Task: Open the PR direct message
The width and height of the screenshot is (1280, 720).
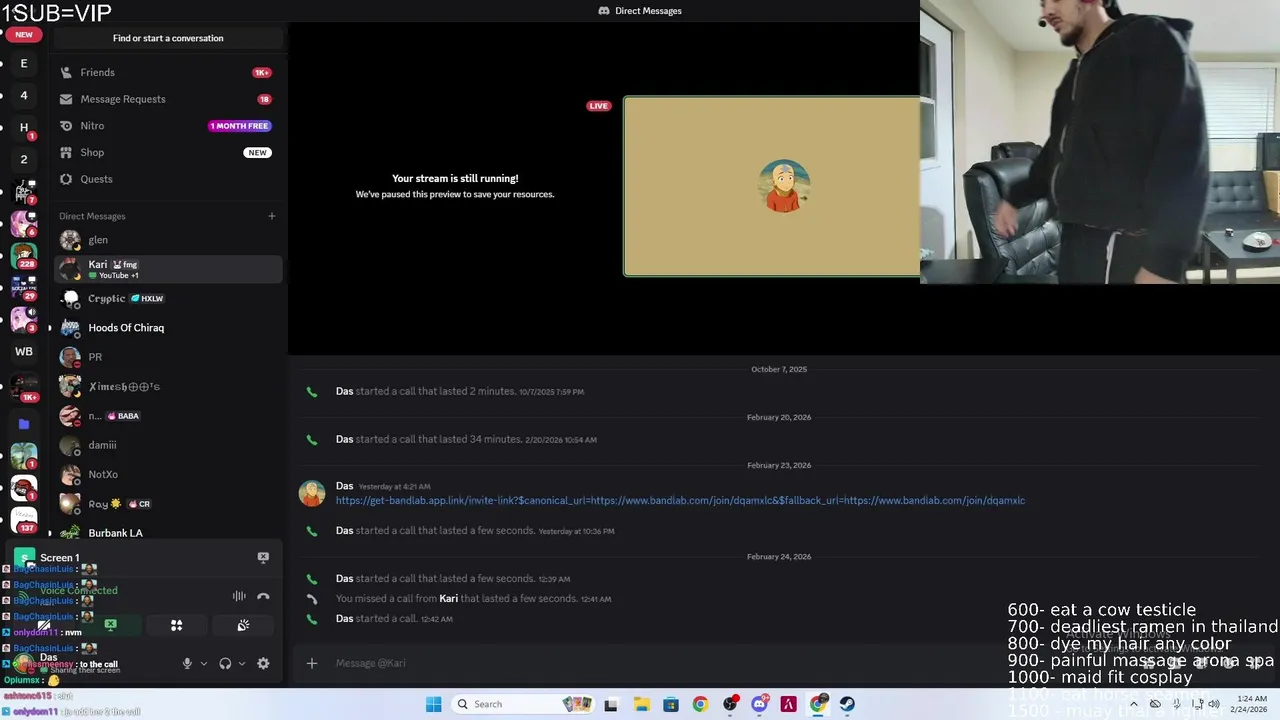Action: [x=168, y=357]
